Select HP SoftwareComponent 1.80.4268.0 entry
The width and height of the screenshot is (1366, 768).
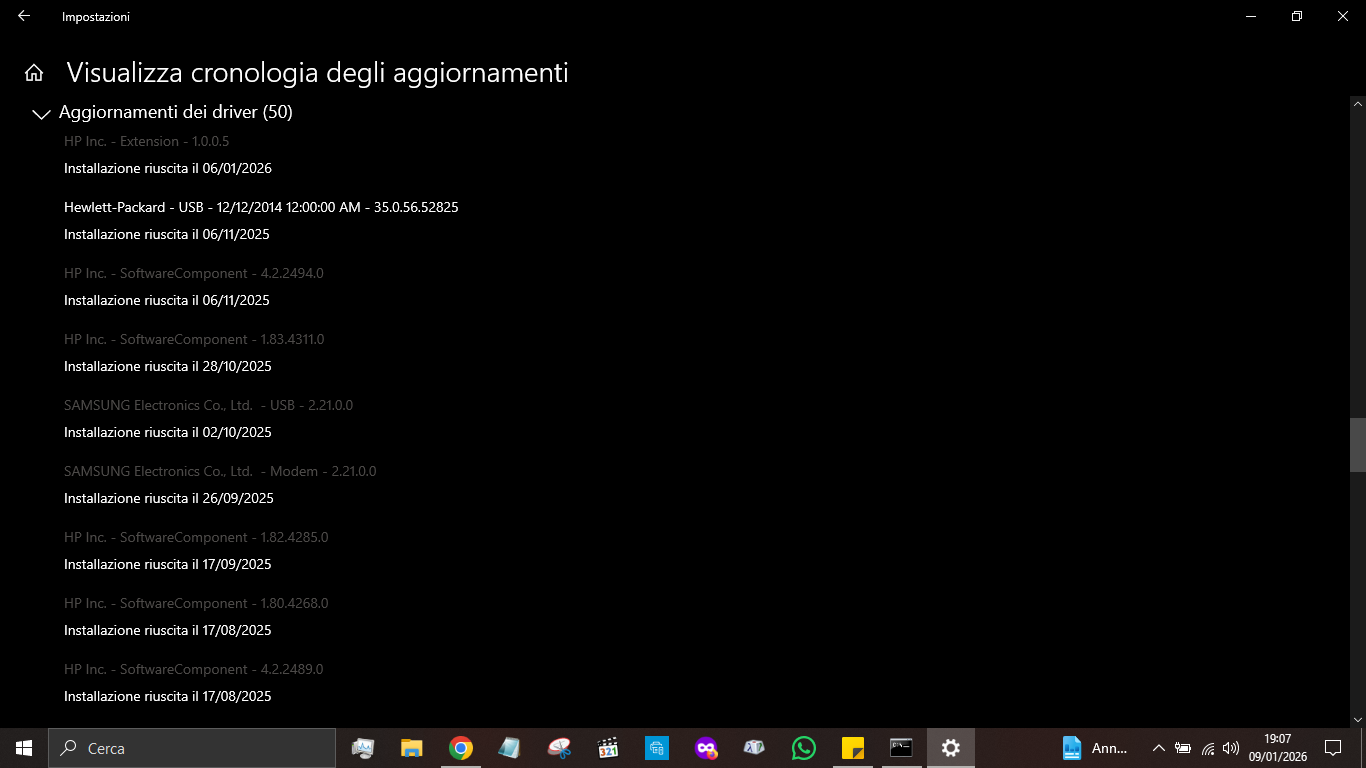click(x=196, y=603)
